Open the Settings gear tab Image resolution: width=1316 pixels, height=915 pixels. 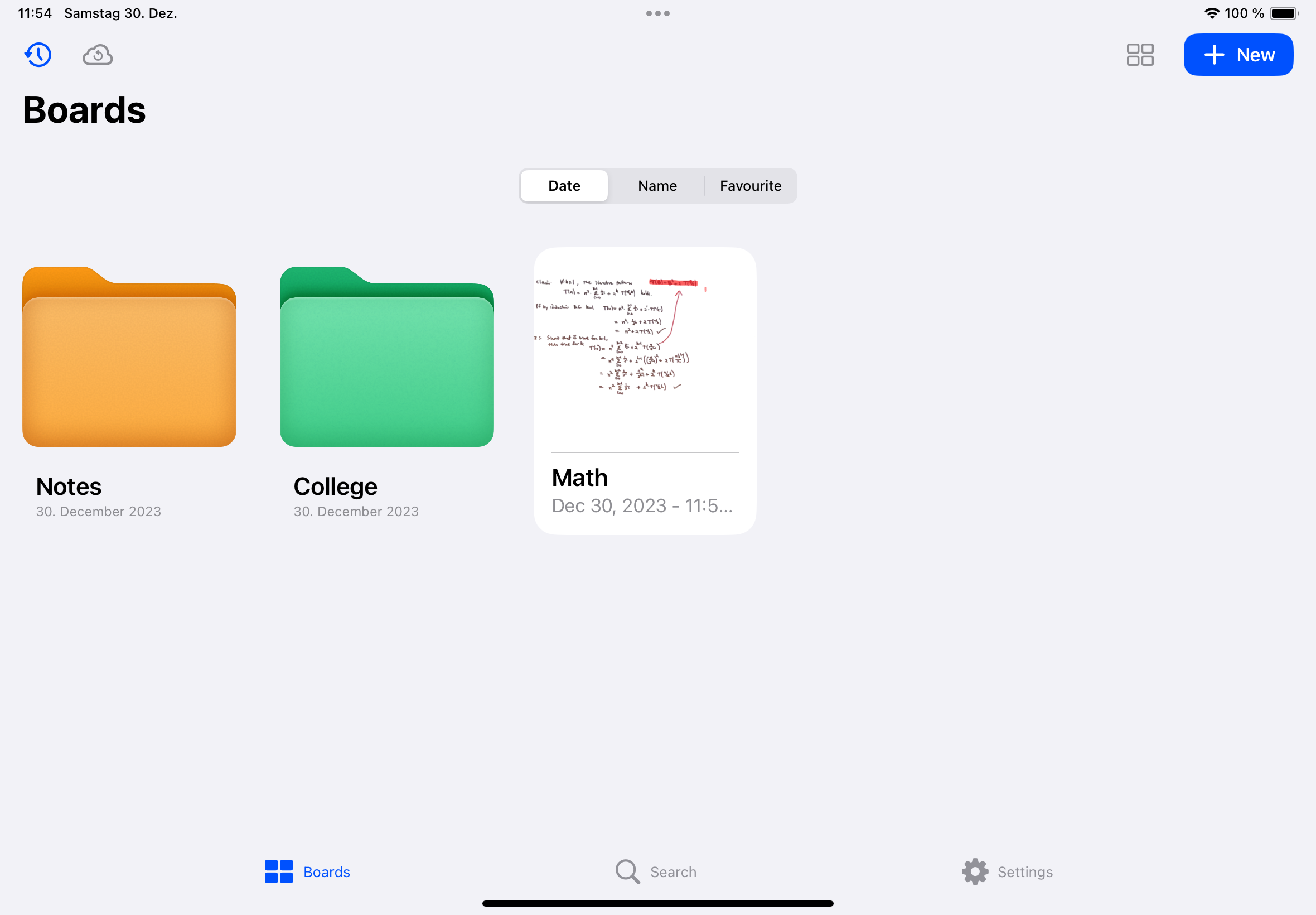(x=975, y=871)
